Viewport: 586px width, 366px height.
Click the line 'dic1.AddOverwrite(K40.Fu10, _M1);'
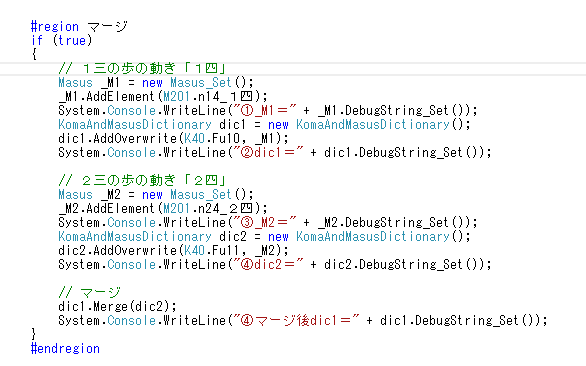pos(173,138)
